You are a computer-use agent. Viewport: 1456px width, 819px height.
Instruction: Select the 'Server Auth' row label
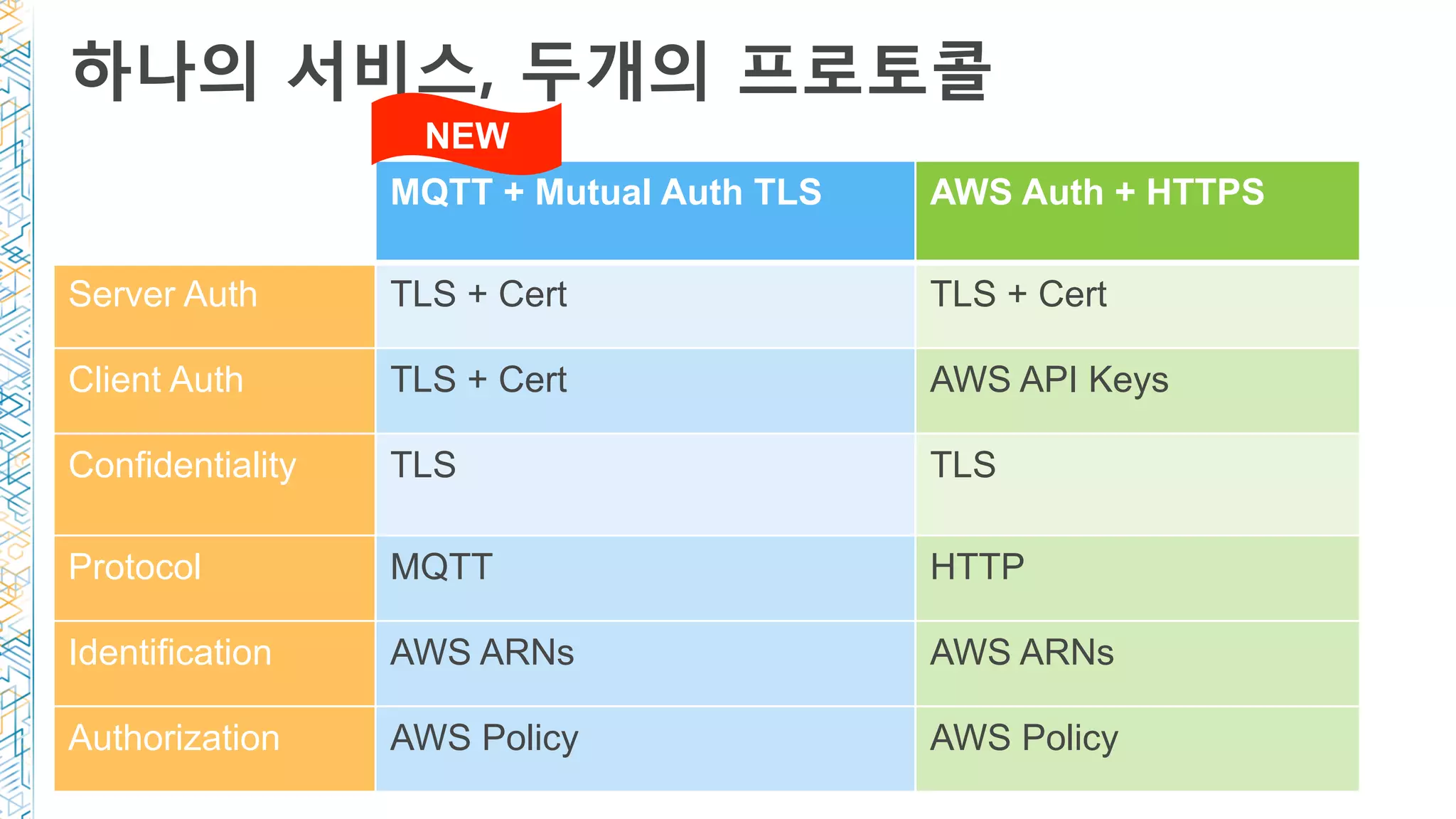(x=214, y=306)
